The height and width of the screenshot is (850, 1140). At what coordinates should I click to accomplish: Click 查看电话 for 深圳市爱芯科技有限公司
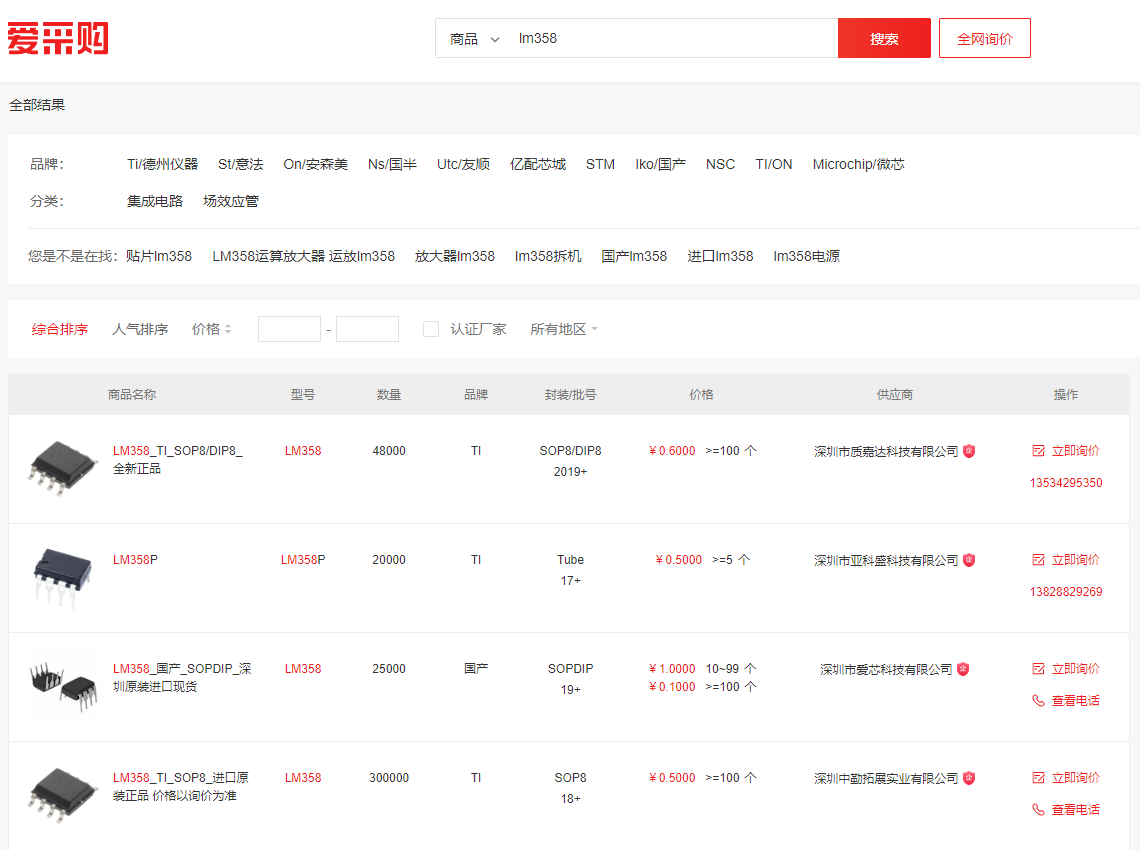pos(1066,701)
